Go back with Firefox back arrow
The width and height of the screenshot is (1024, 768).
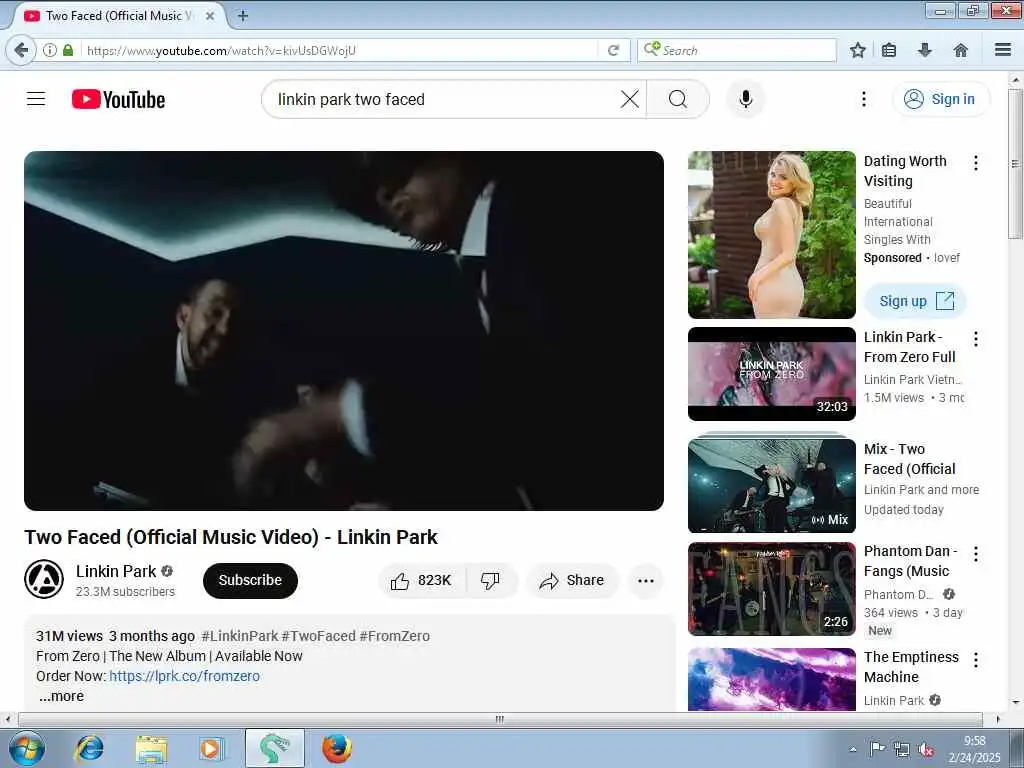coord(21,50)
